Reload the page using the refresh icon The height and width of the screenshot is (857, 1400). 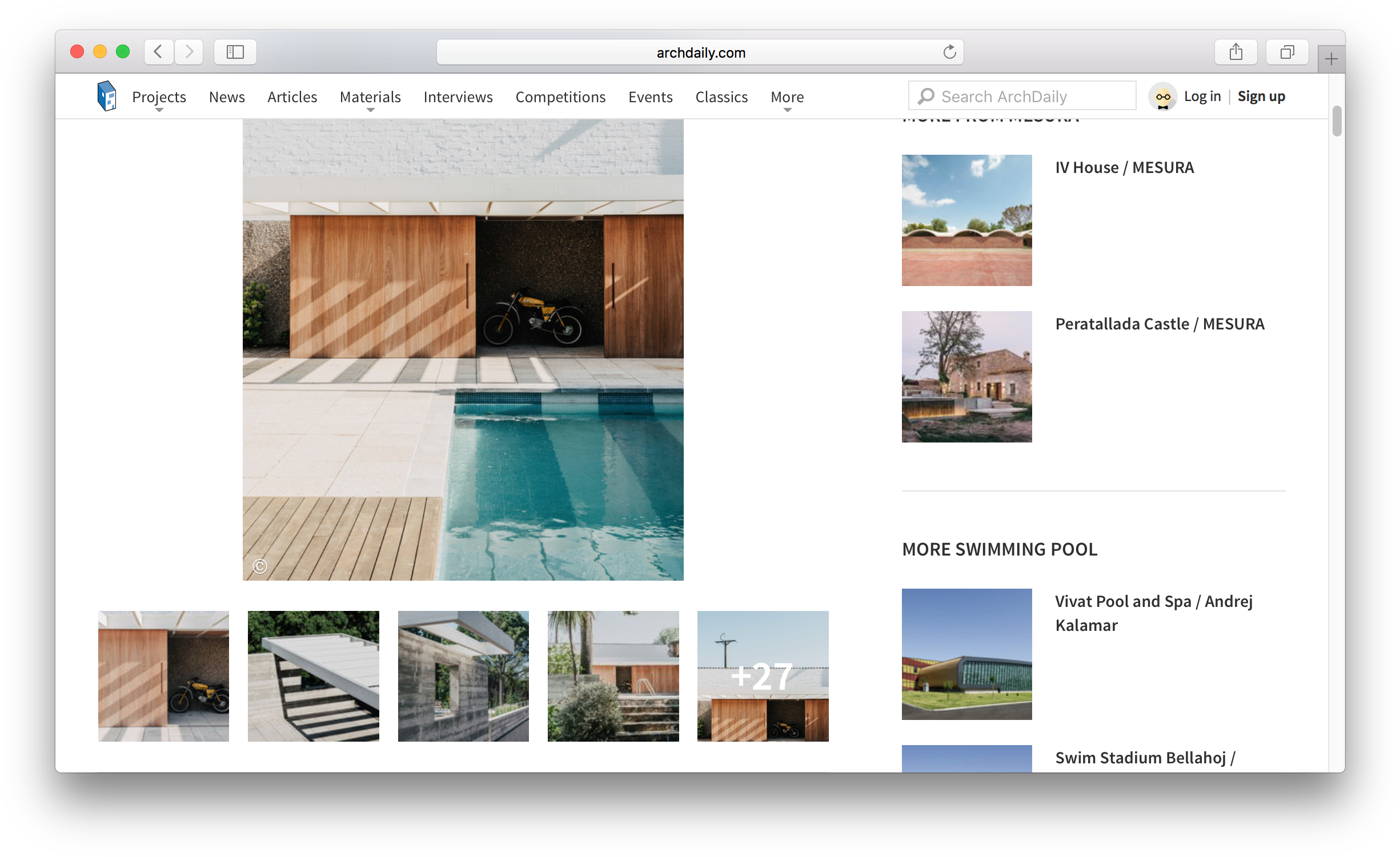[950, 51]
